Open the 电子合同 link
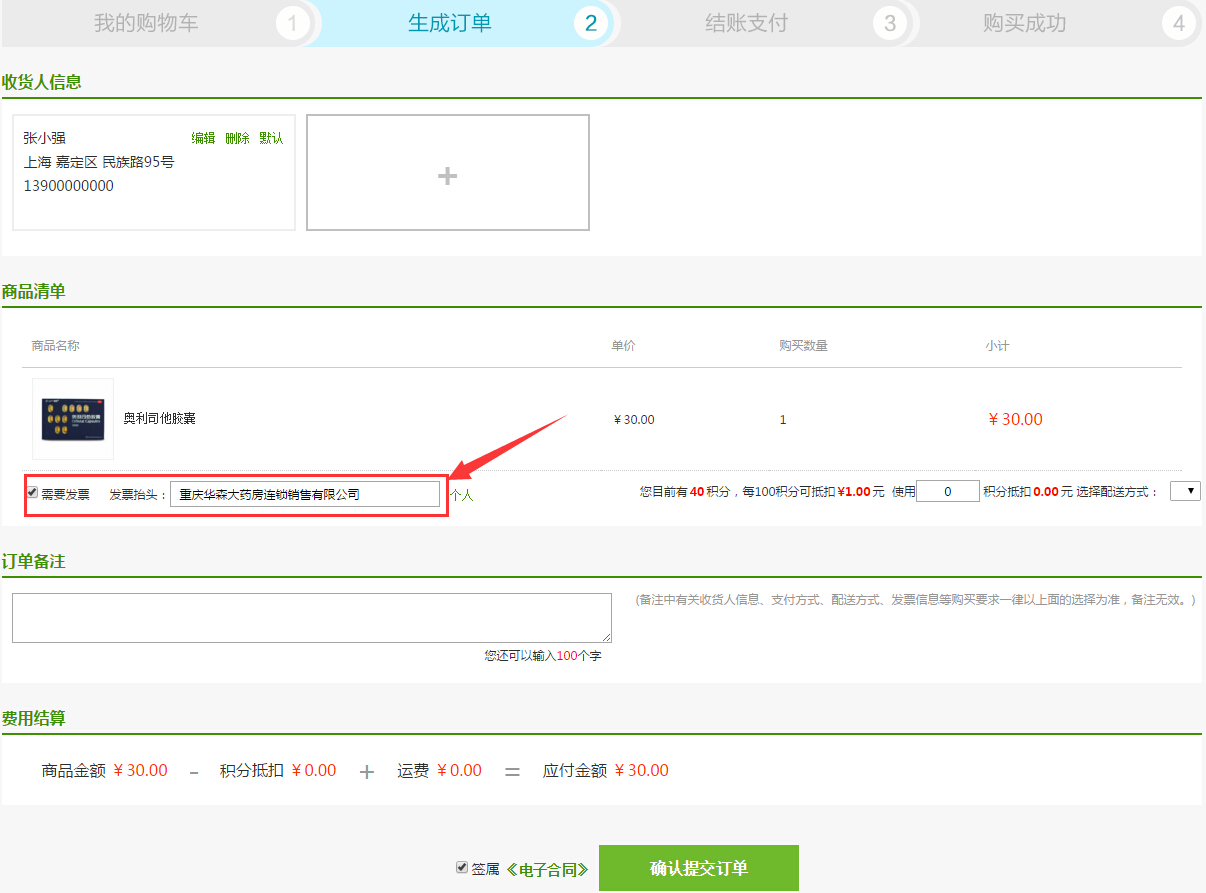 [x=547, y=869]
